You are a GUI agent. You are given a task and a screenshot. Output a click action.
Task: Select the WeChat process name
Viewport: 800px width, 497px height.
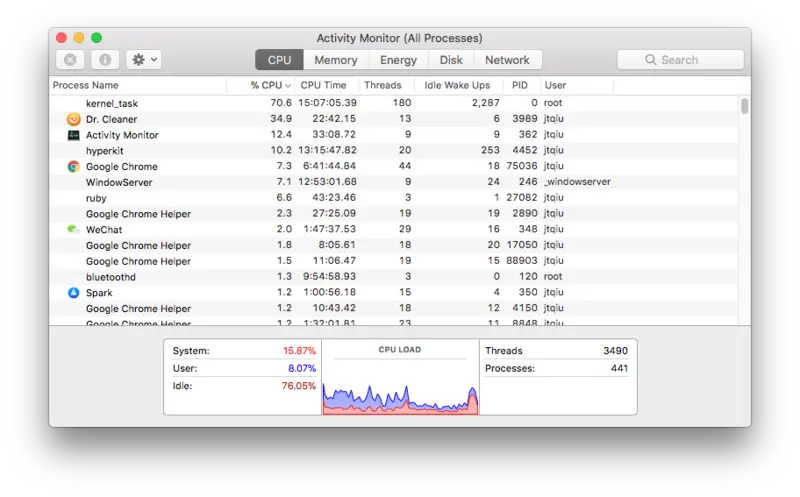pos(104,230)
